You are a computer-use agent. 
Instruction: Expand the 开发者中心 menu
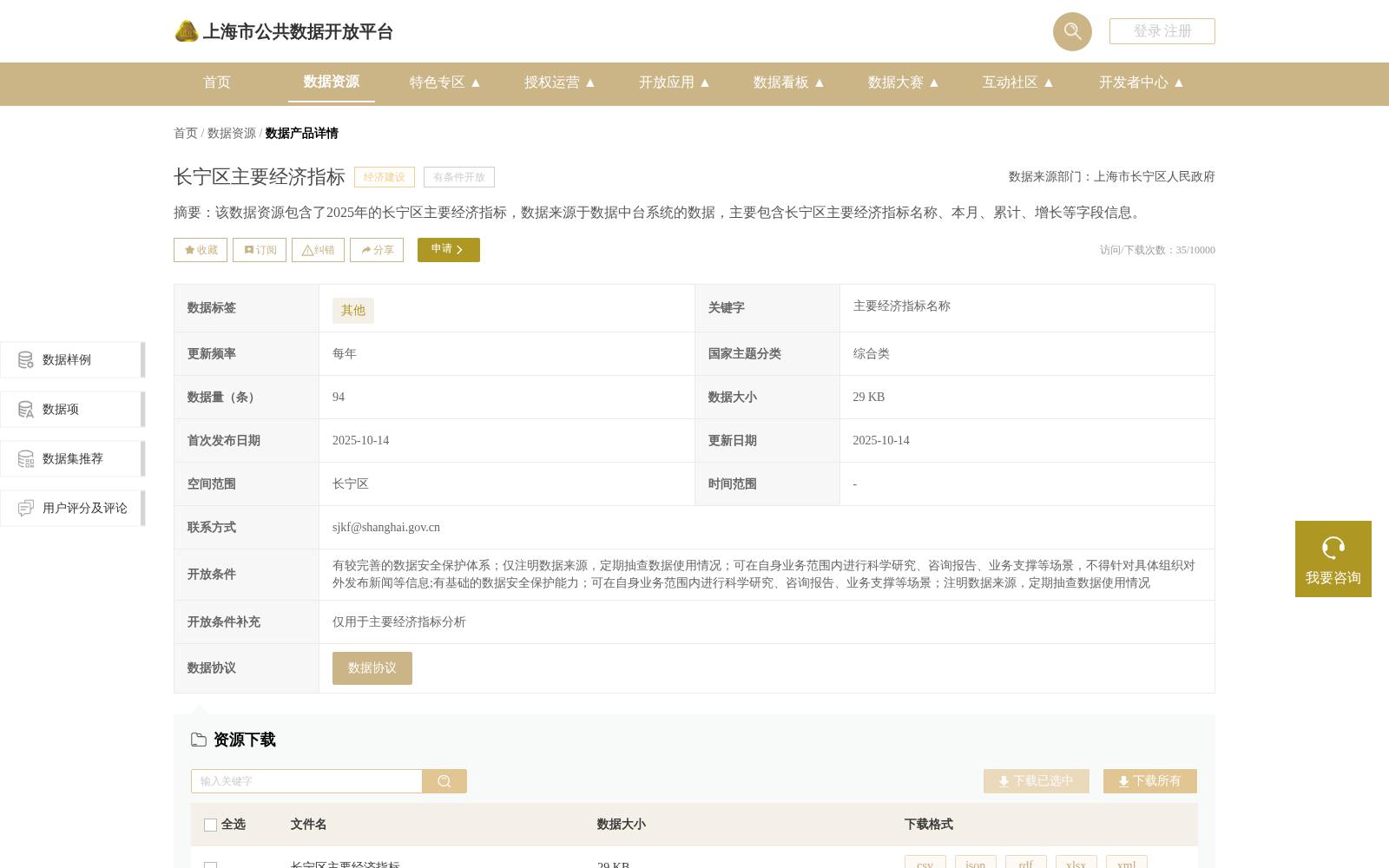click(x=1141, y=82)
